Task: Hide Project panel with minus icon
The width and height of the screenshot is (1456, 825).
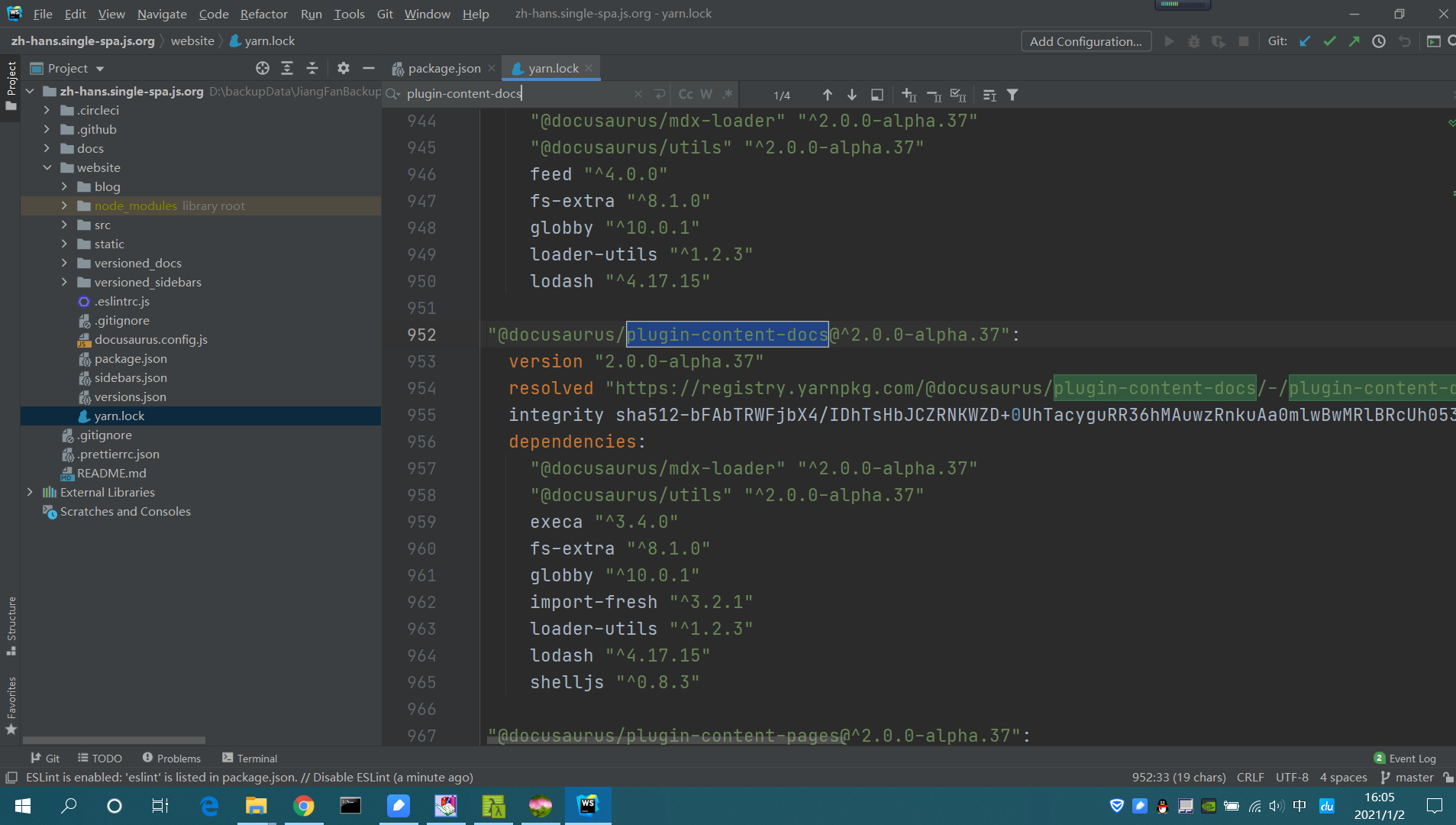Action: tap(369, 68)
